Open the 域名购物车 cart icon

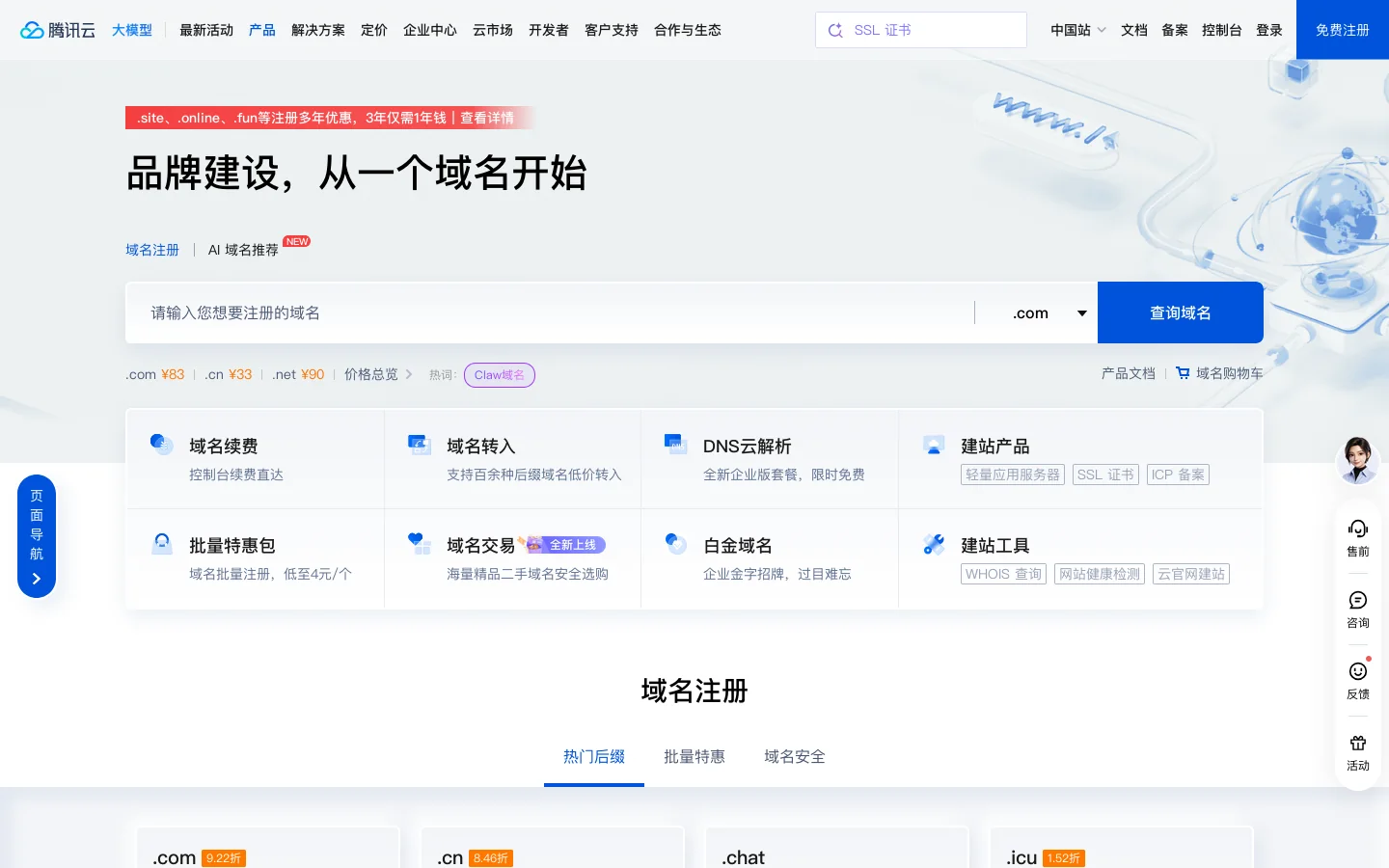pyautogui.click(x=1183, y=373)
